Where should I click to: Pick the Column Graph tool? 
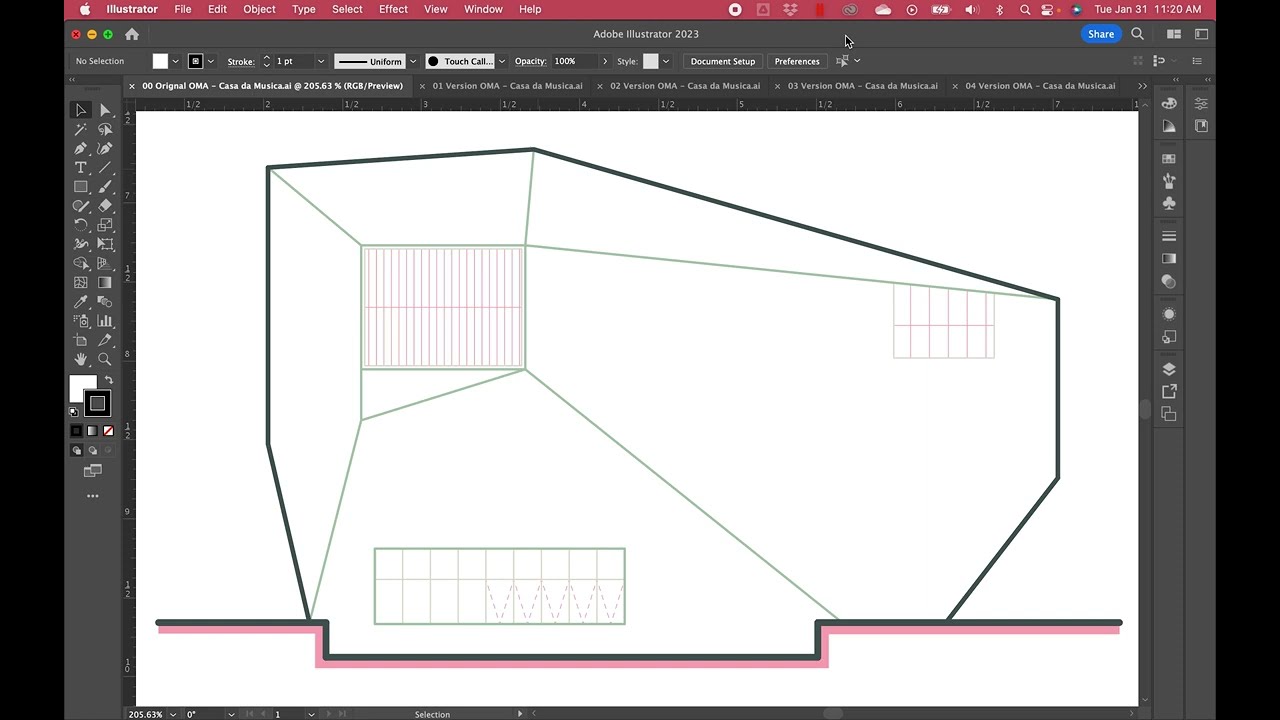point(105,321)
